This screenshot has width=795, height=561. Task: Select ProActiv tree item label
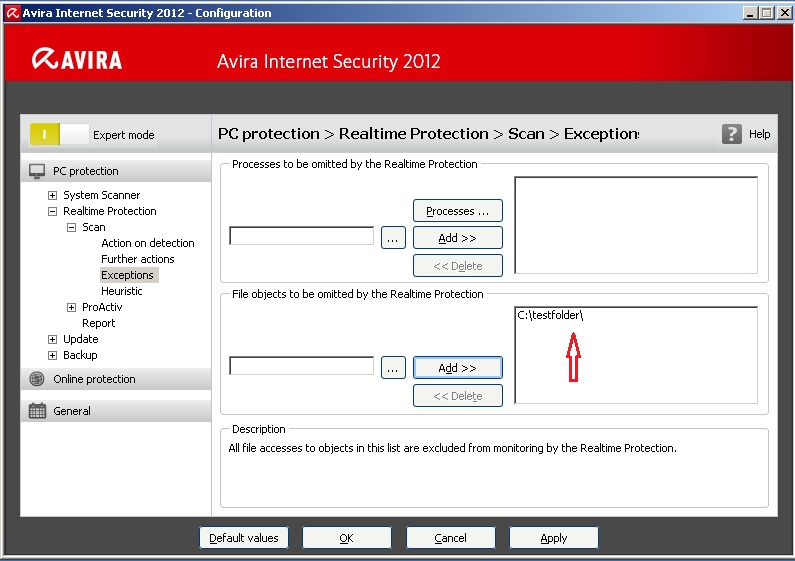102,307
